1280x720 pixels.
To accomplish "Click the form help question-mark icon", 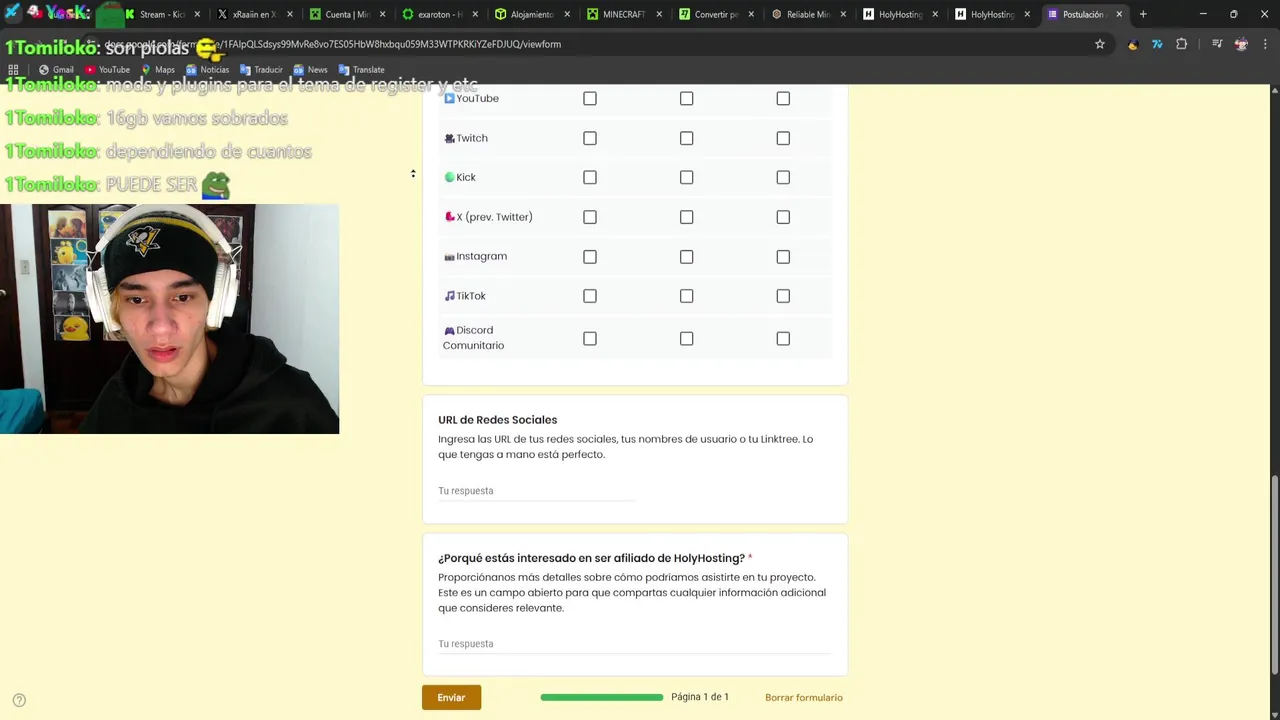I will click(x=19, y=701).
